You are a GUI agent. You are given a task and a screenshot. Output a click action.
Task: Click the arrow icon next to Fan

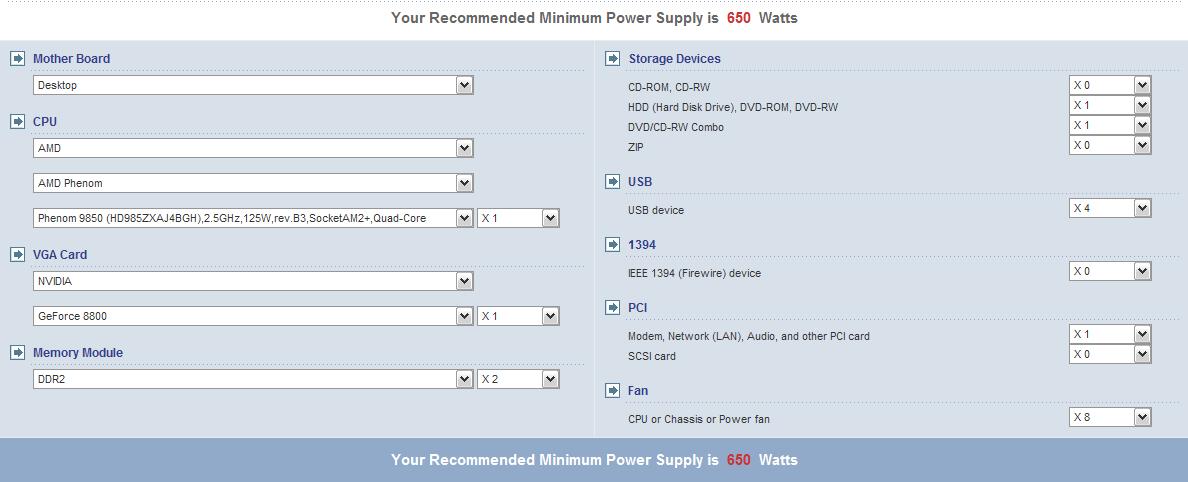click(613, 390)
